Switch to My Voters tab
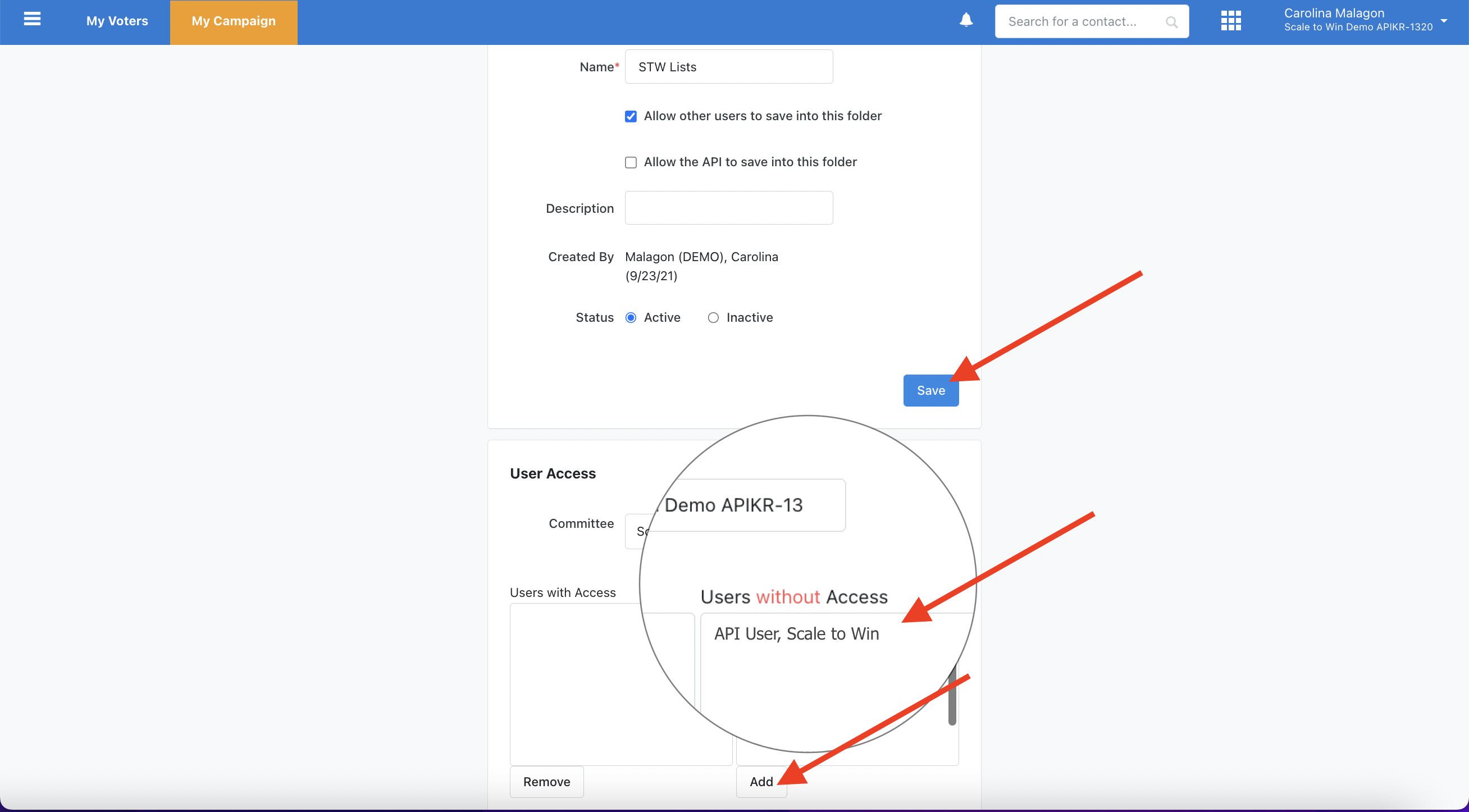Screen dimensions: 1469x812 click(x=117, y=21)
